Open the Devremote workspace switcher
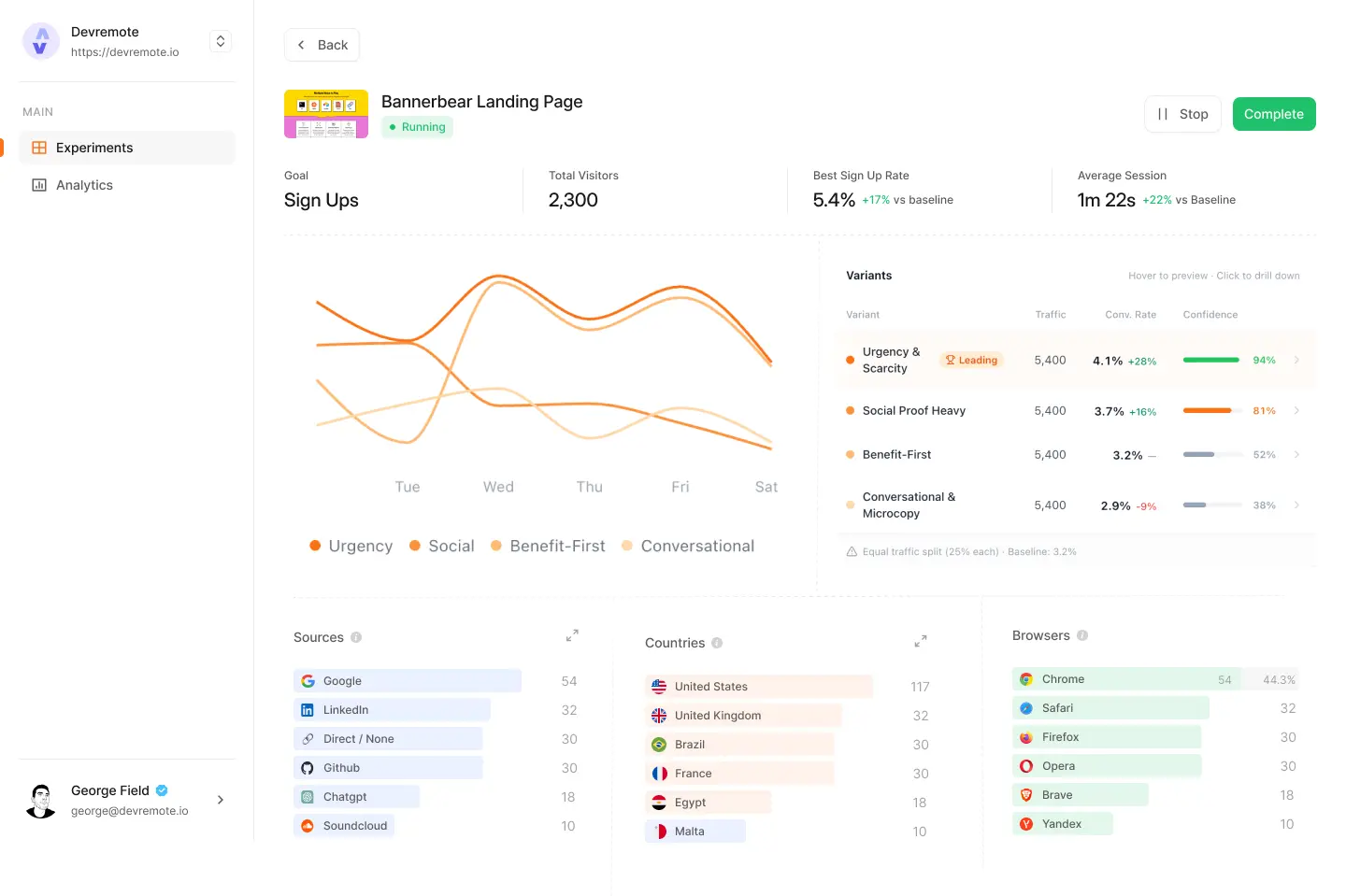This screenshot has height=896, width=1346. (x=221, y=41)
